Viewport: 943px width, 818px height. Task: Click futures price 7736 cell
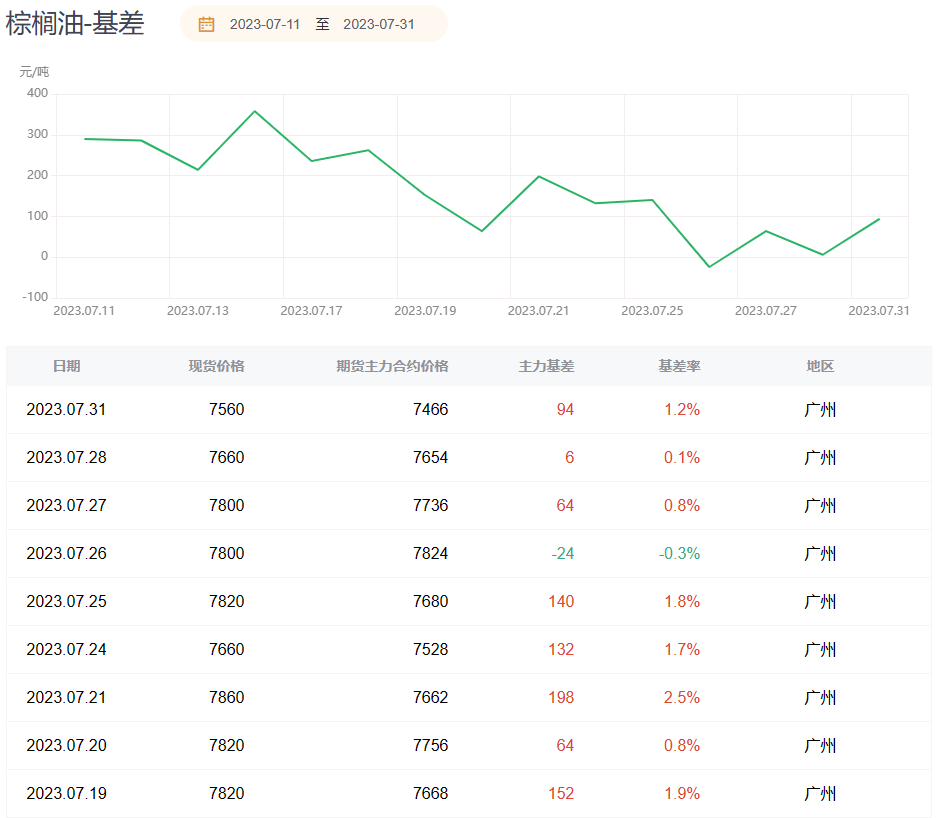coord(431,506)
